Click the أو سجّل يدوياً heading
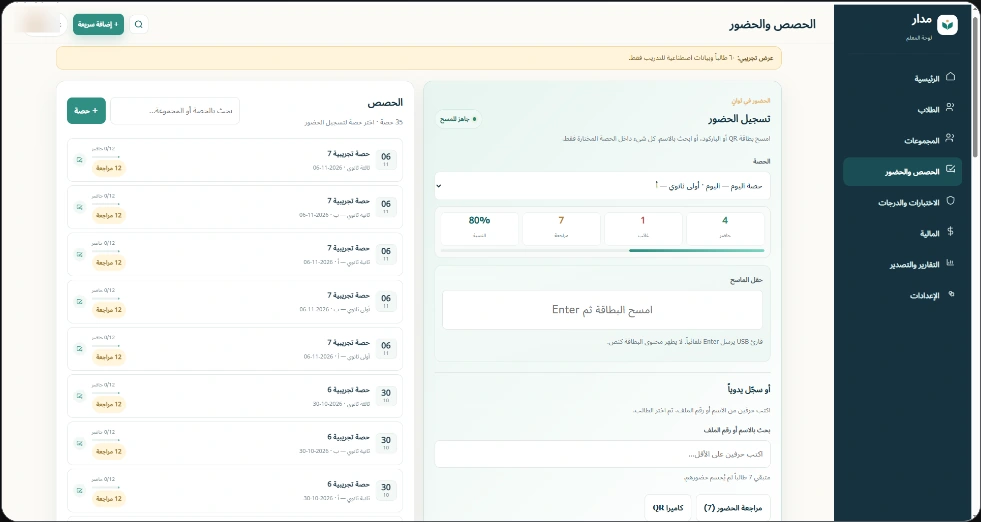Image resolution: width=981 pixels, height=522 pixels. [749, 389]
